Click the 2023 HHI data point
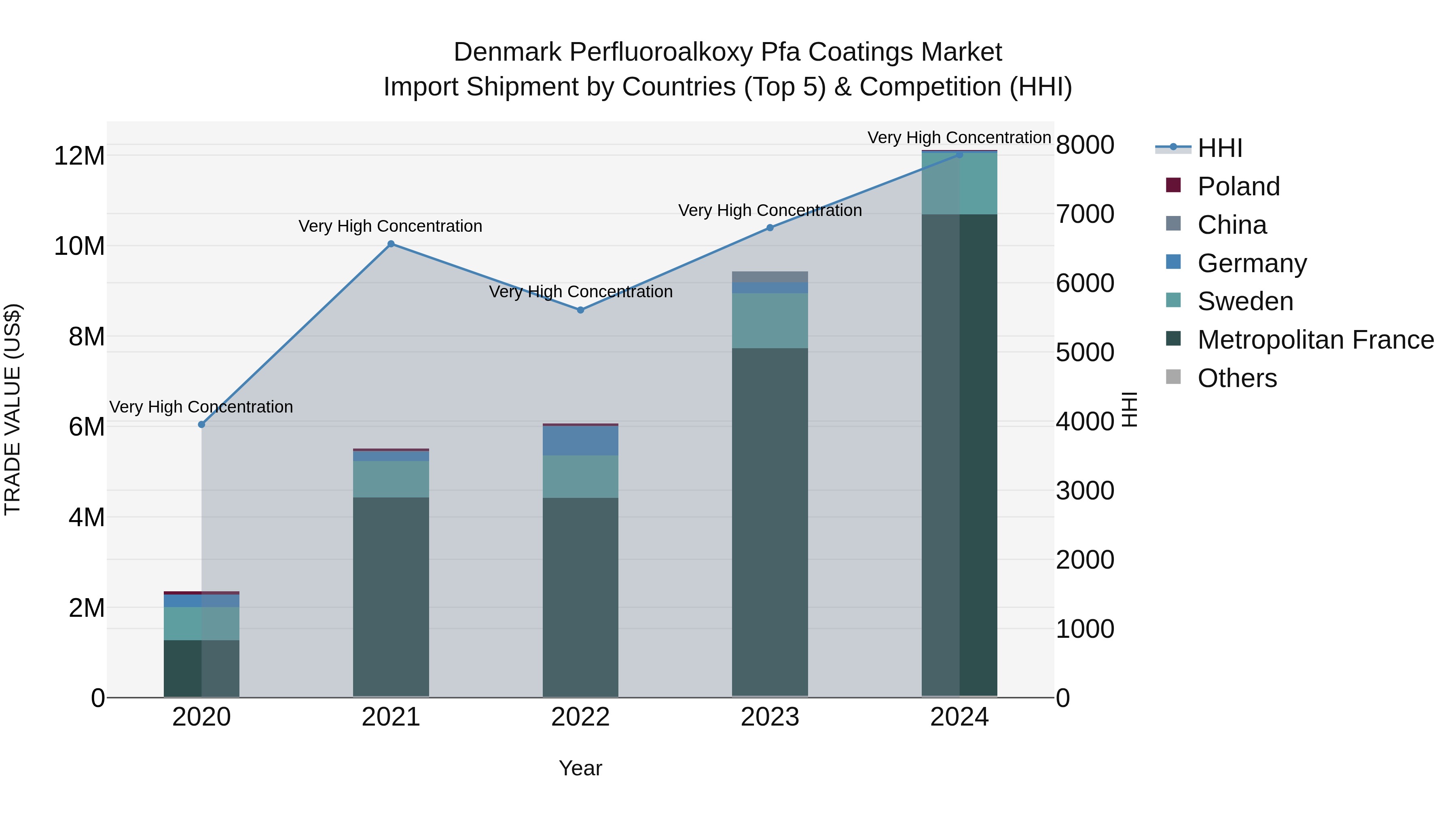 770,228
